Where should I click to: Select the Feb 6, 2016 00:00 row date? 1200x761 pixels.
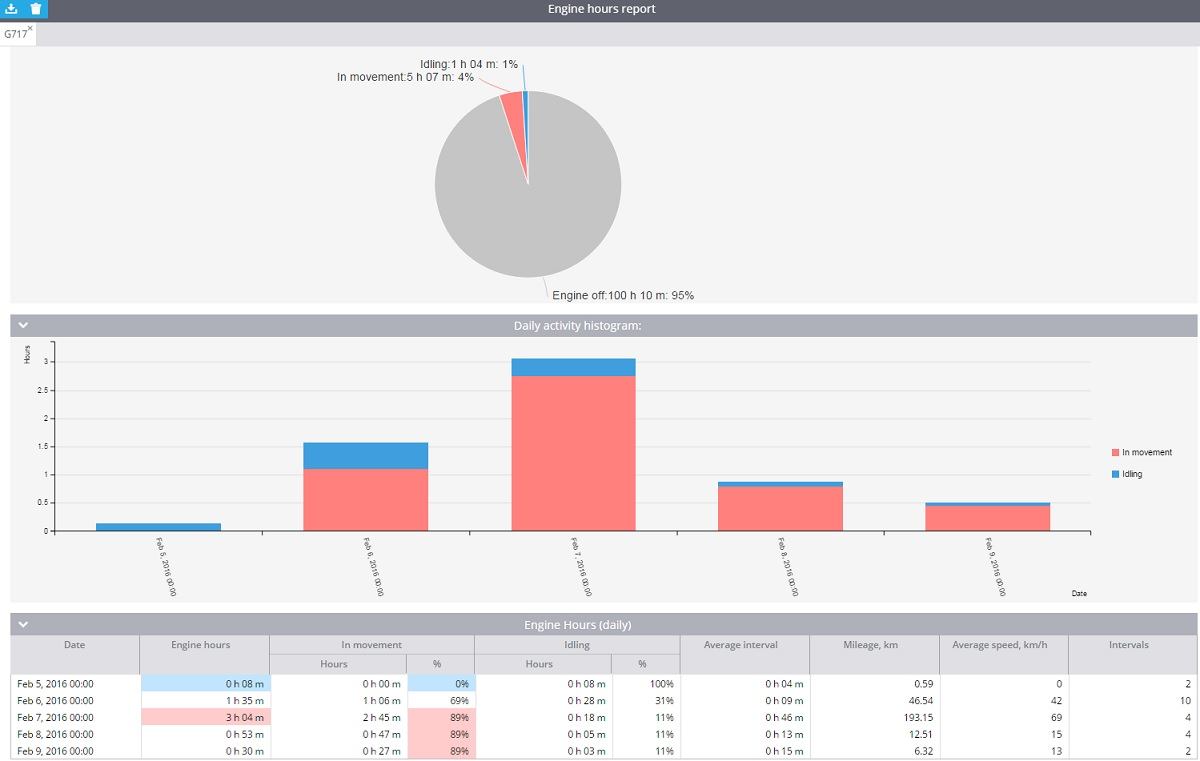coord(55,701)
